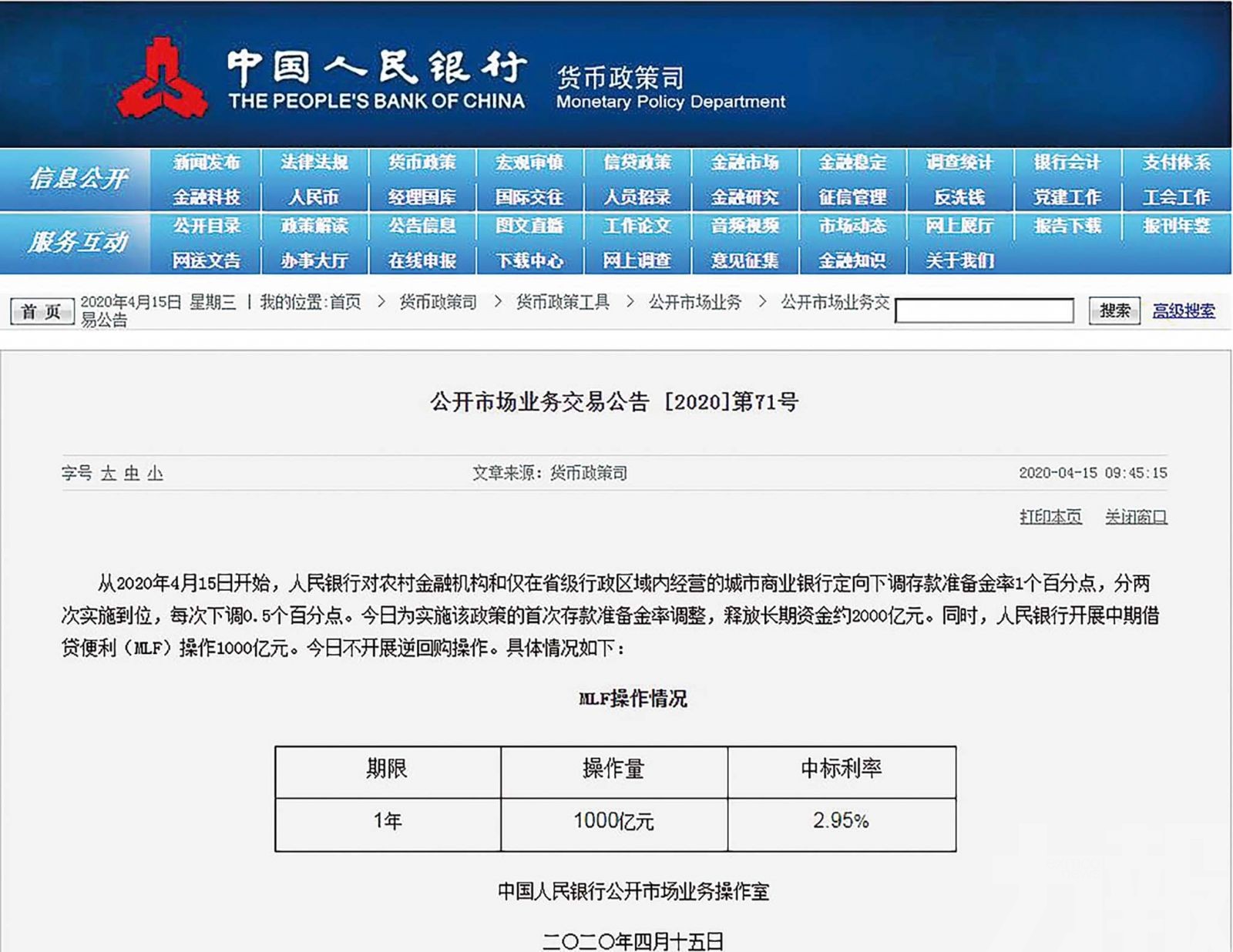Focus the search input field

pyautogui.click(x=984, y=310)
